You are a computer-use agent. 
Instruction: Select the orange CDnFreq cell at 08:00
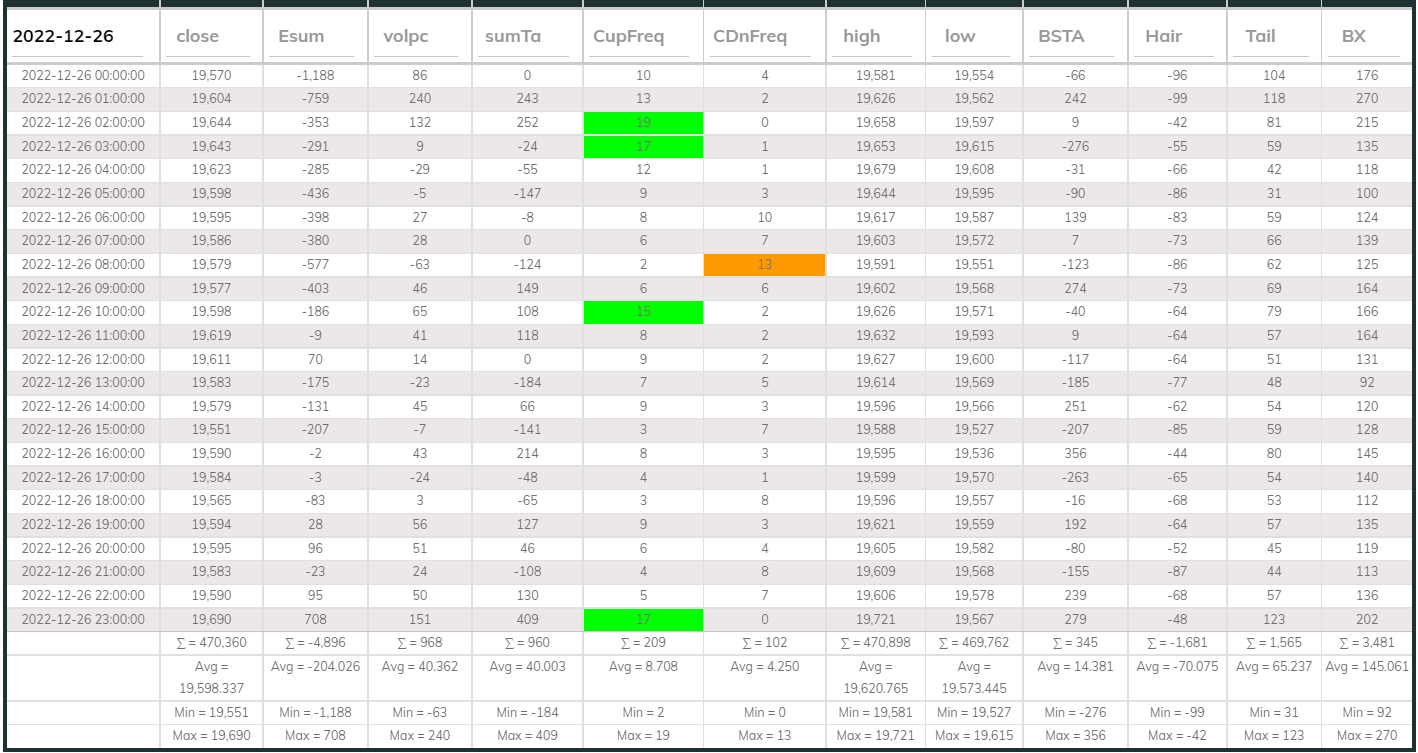pos(764,265)
